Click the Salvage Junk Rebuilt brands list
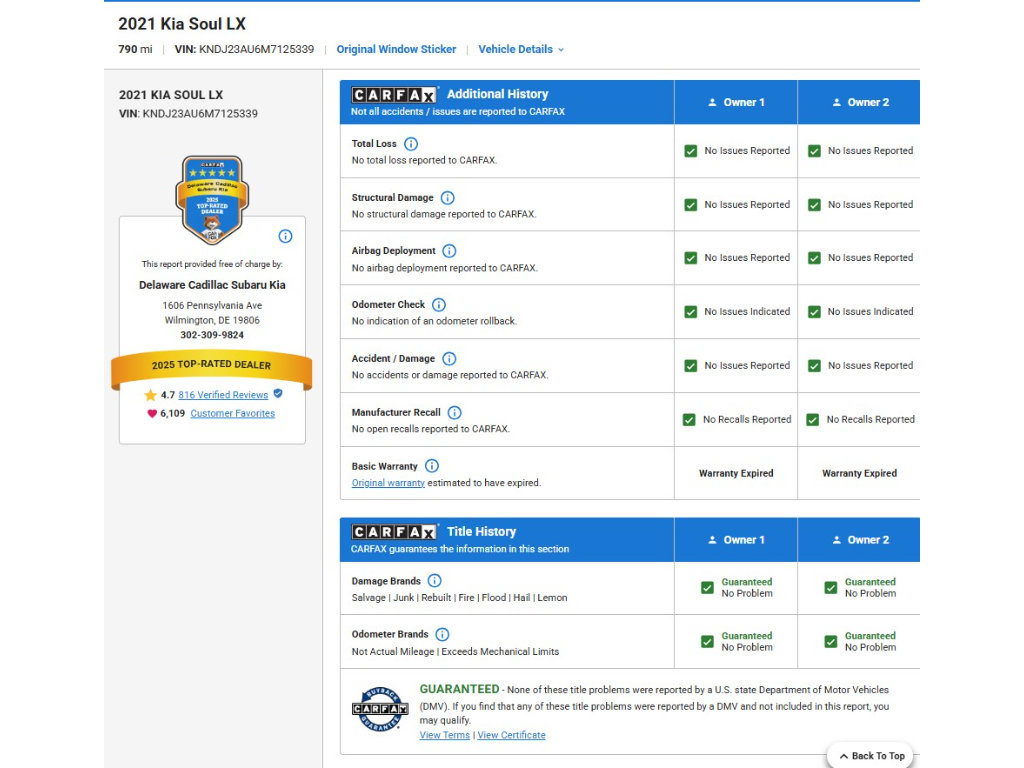 click(x=460, y=598)
